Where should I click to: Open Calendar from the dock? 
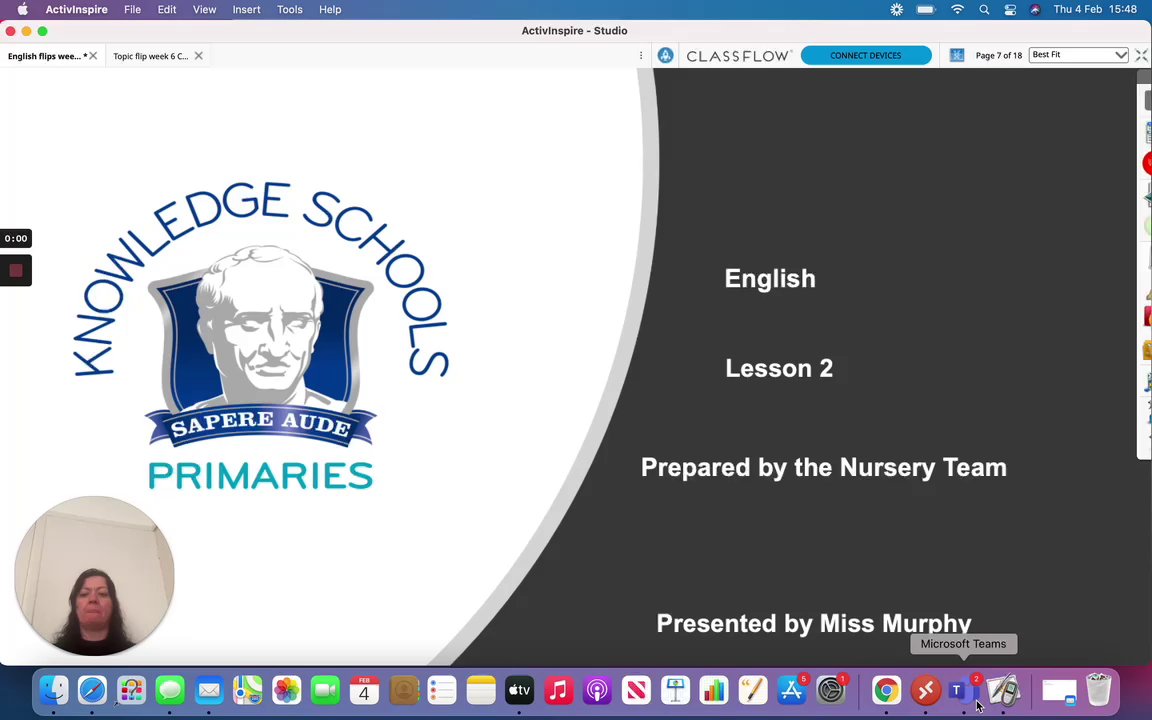pyautogui.click(x=364, y=691)
